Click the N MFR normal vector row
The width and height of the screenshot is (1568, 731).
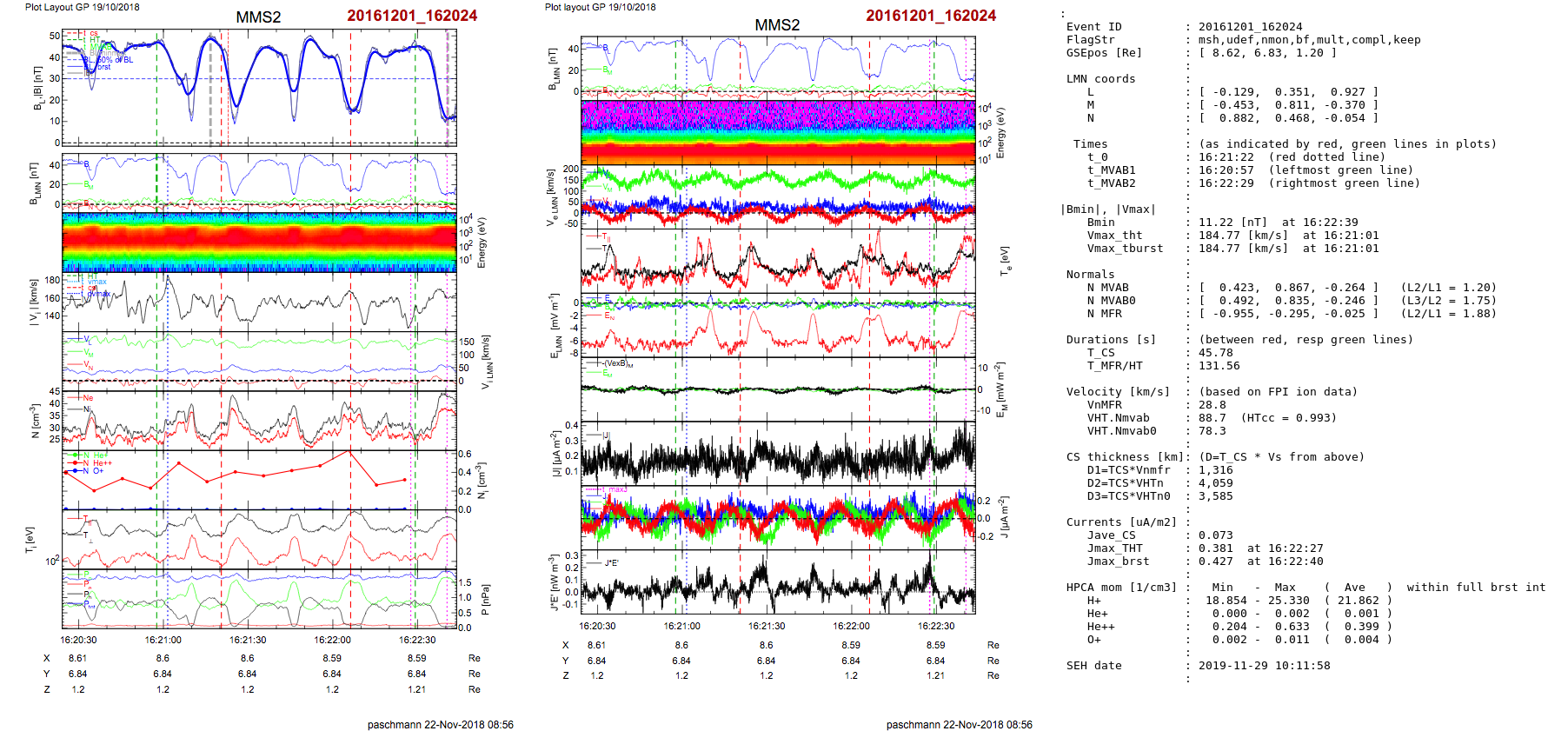pyautogui.click(x=1278, y=314)
